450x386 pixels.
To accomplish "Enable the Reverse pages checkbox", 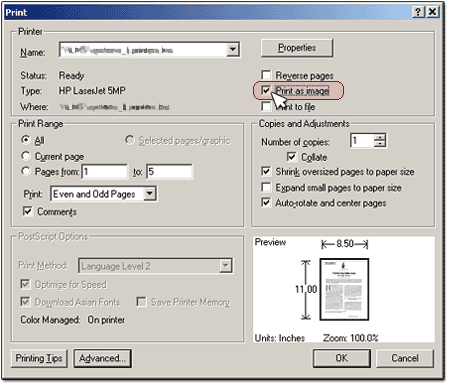I will [266, 75].
